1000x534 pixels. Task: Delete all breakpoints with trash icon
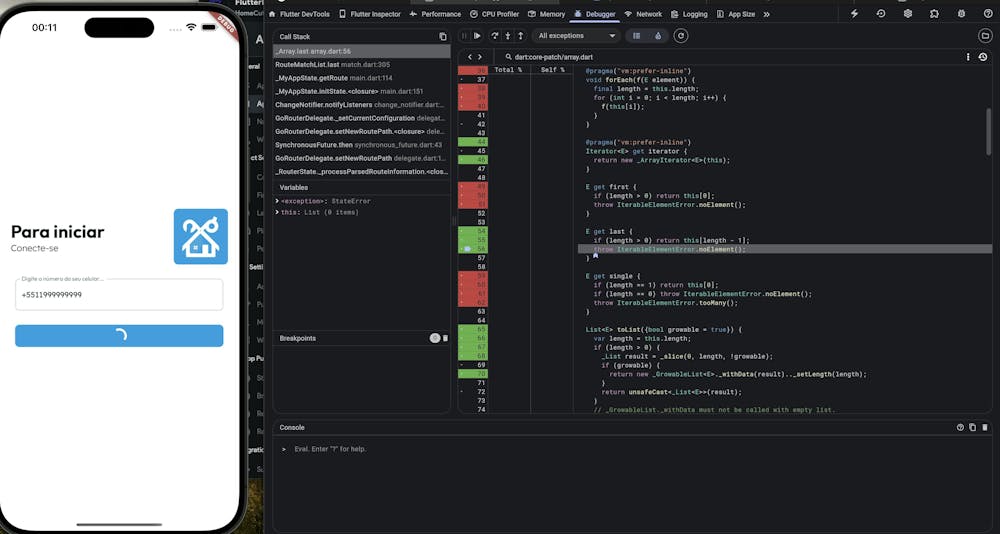(x=445, y=338)
